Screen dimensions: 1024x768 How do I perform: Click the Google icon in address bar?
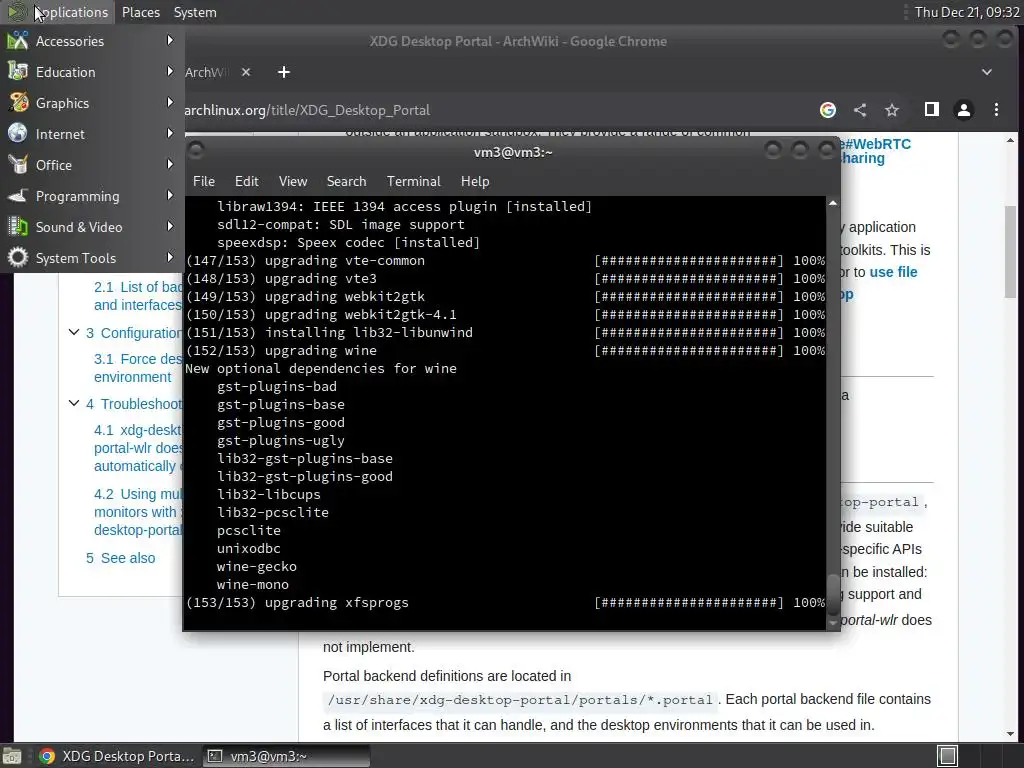[x=827, y=110]
